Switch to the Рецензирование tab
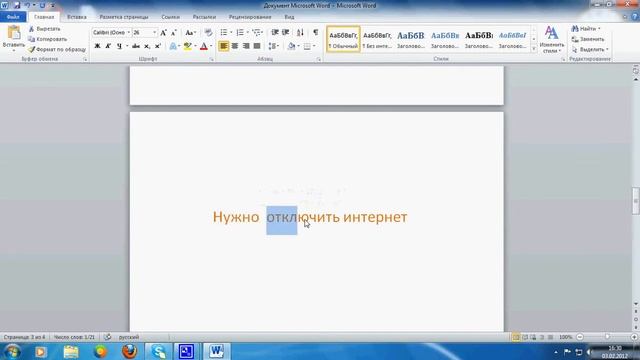640x360 pixels. click(x=250, y=17)
